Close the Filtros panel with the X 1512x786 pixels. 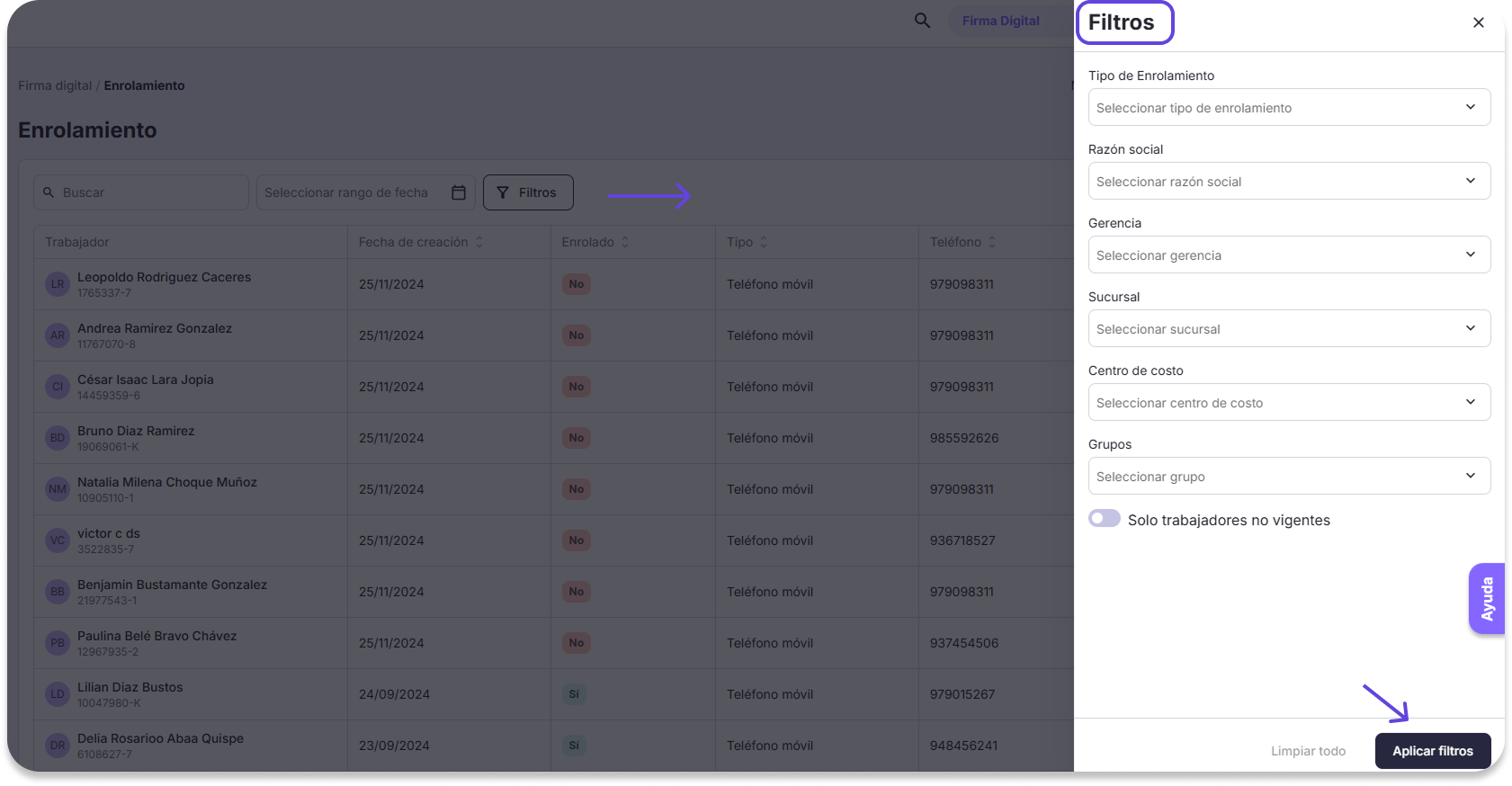click(x=1479, y=22)
